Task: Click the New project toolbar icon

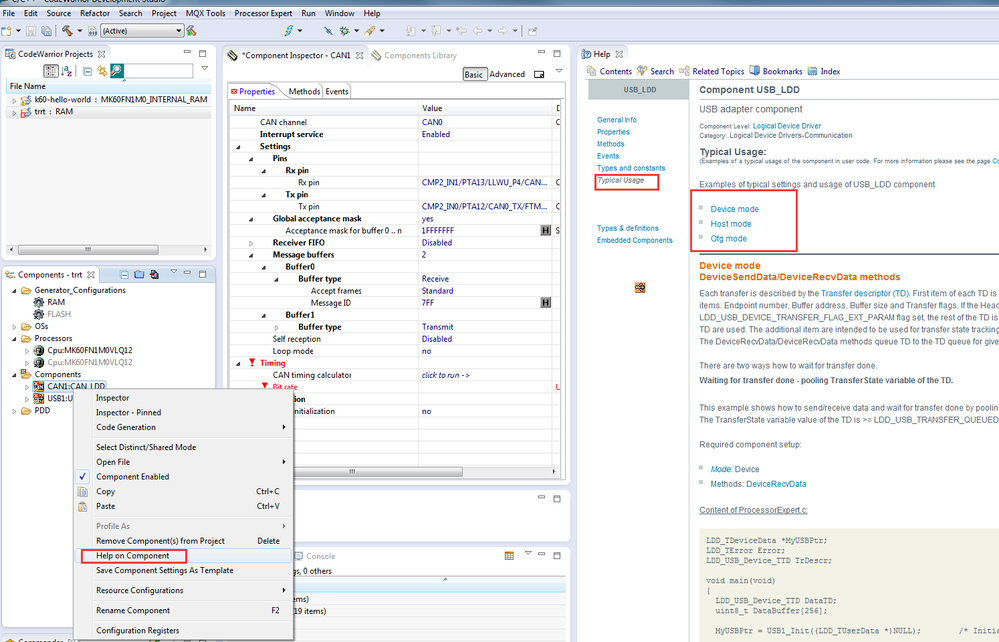Action: coord(7,31)
